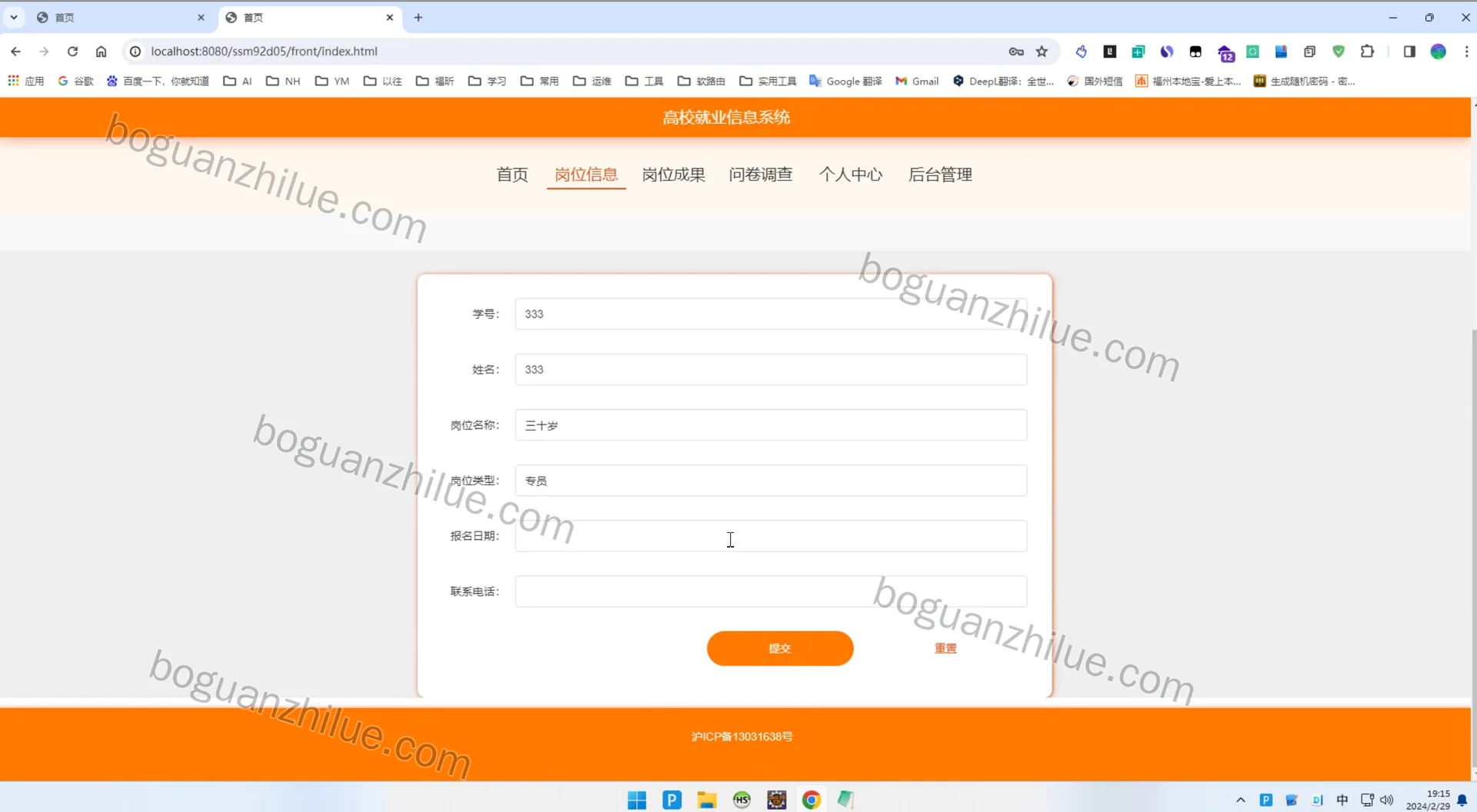The width and height of the screenshot is (1477, 812).
Task: Click the 姓名 input field
Action: pyautogui.click(x=771, y=369)
